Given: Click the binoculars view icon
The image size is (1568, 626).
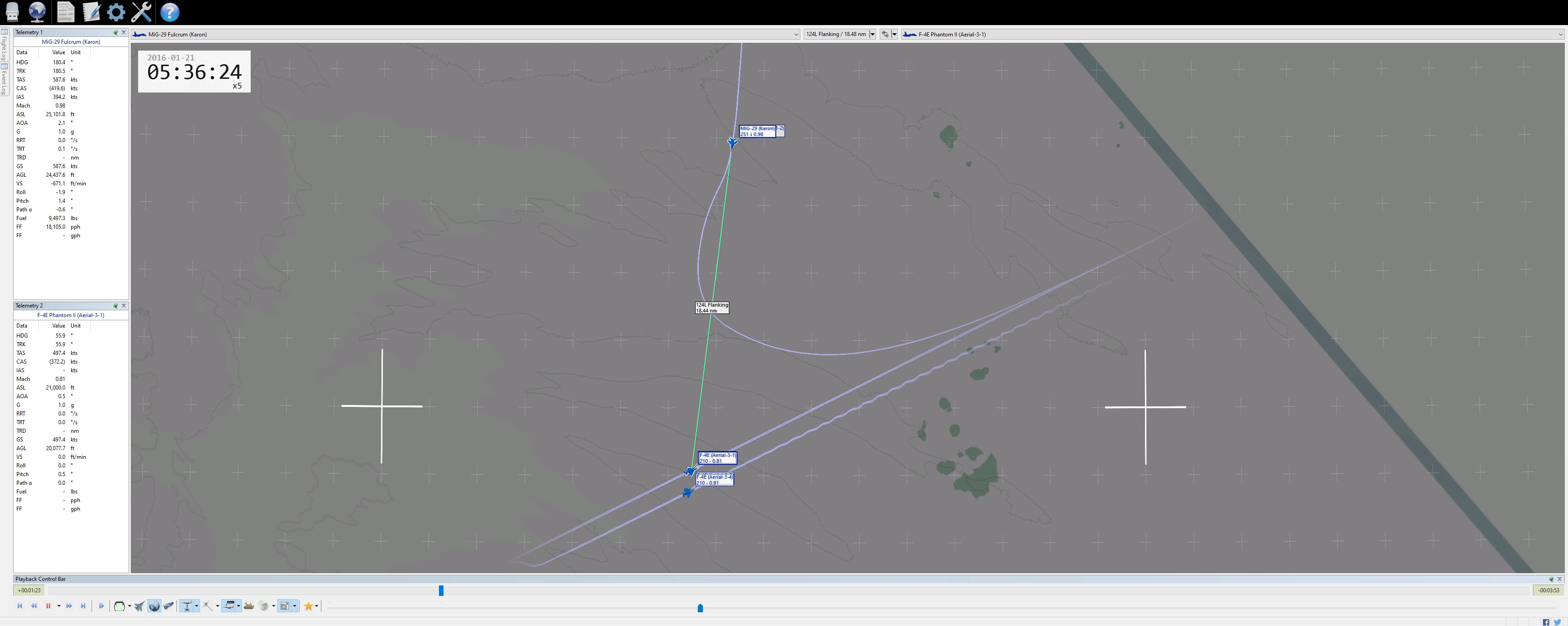Looking at the screenshot, I should click(169, 606).
